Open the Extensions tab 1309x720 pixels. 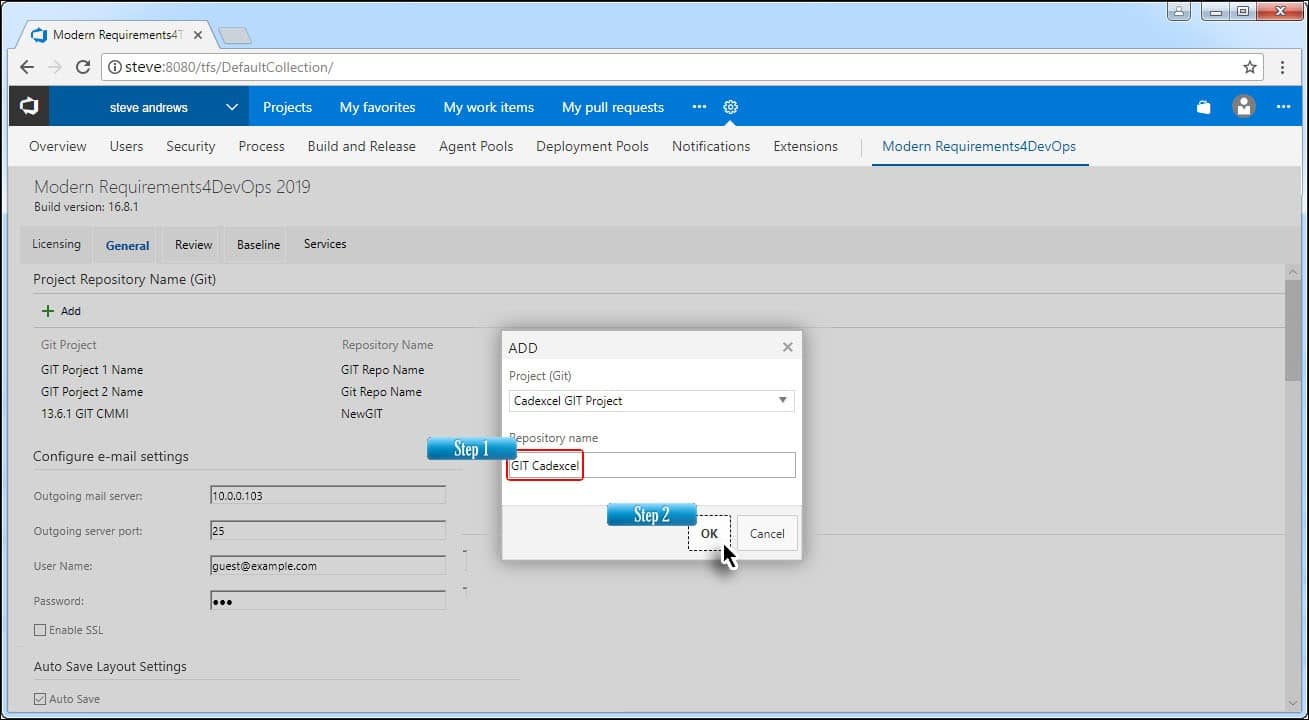pyautogui.click(x=806, y=146)
